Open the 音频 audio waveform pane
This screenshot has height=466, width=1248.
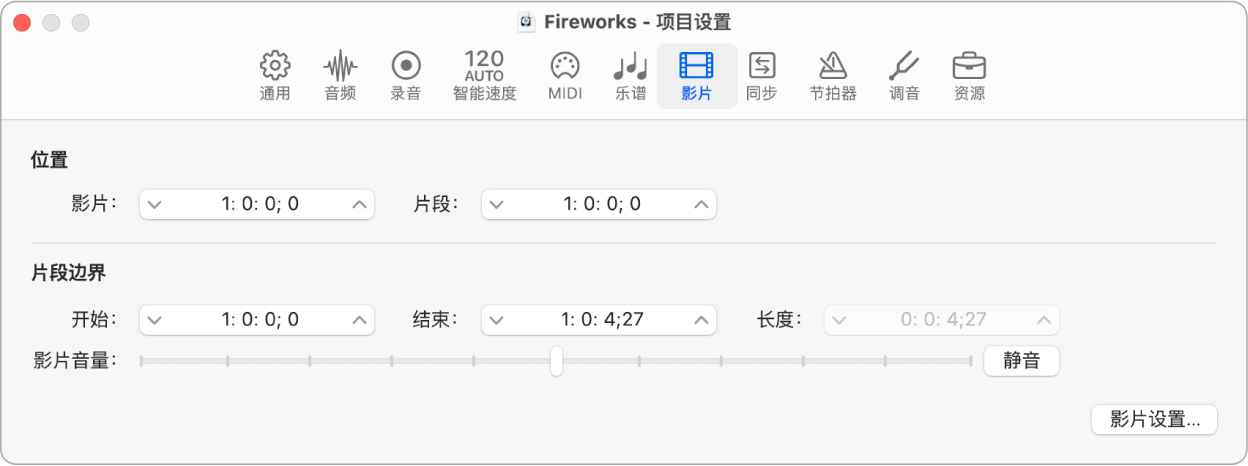pos(340,66)
